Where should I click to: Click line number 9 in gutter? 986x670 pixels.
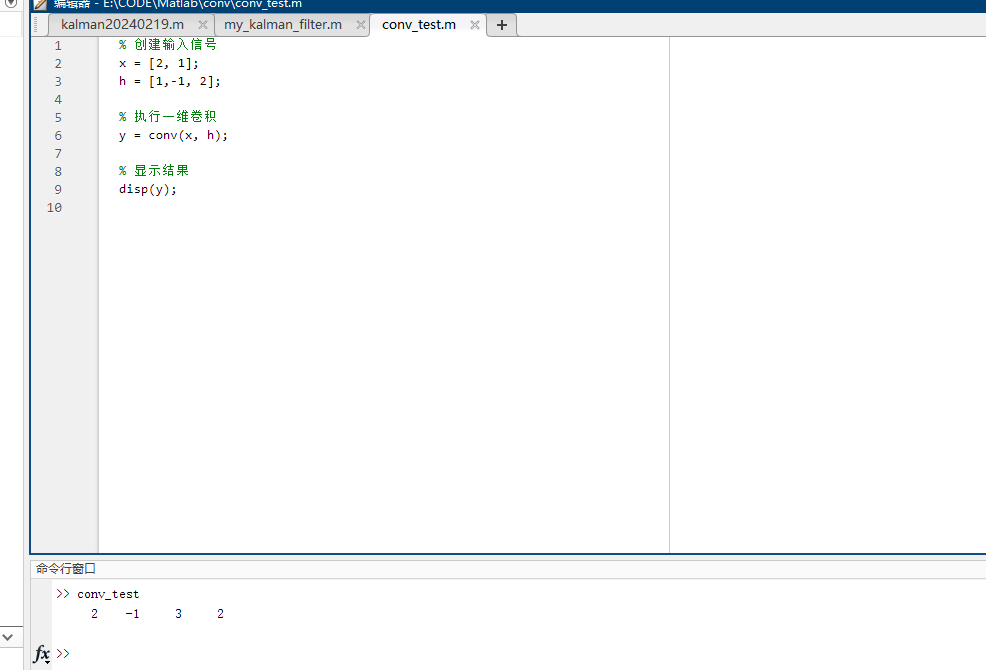tap(58, 189)
